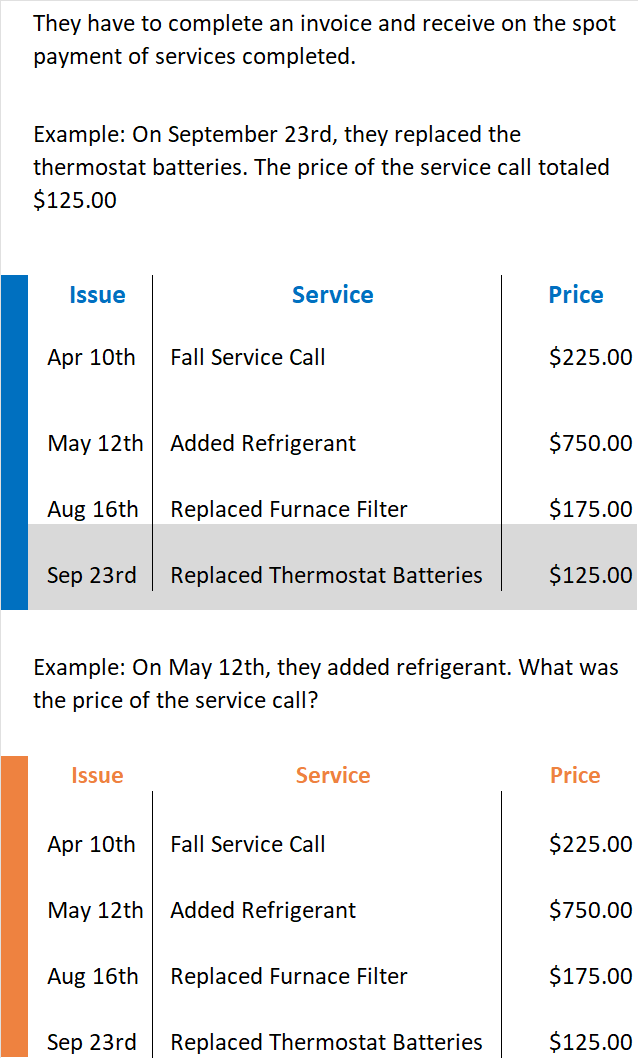Click "Replaced Furnace Filter" in the orange table

(x=289, y=976)
